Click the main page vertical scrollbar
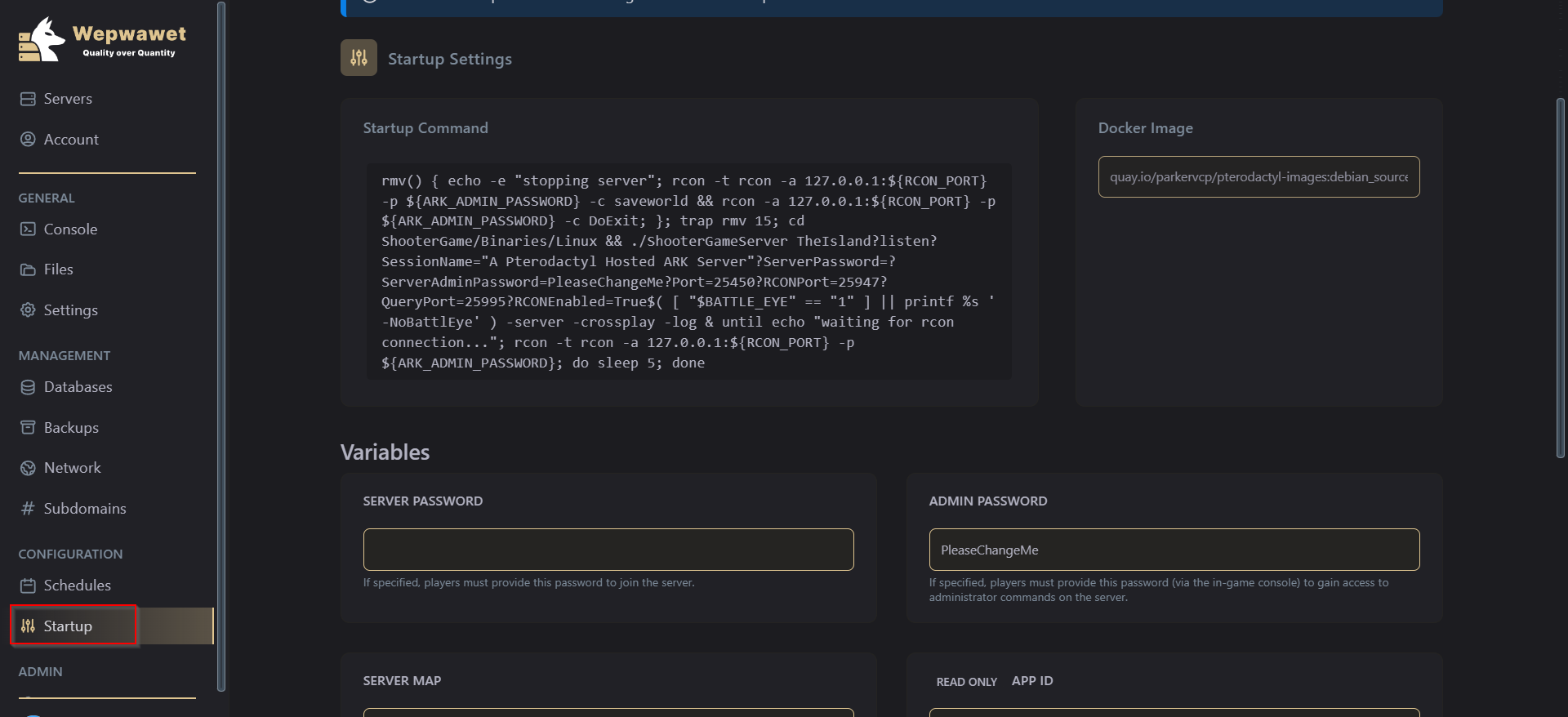The width and height of the screenshot is (1568, 717). click(x=1560, y=278)
